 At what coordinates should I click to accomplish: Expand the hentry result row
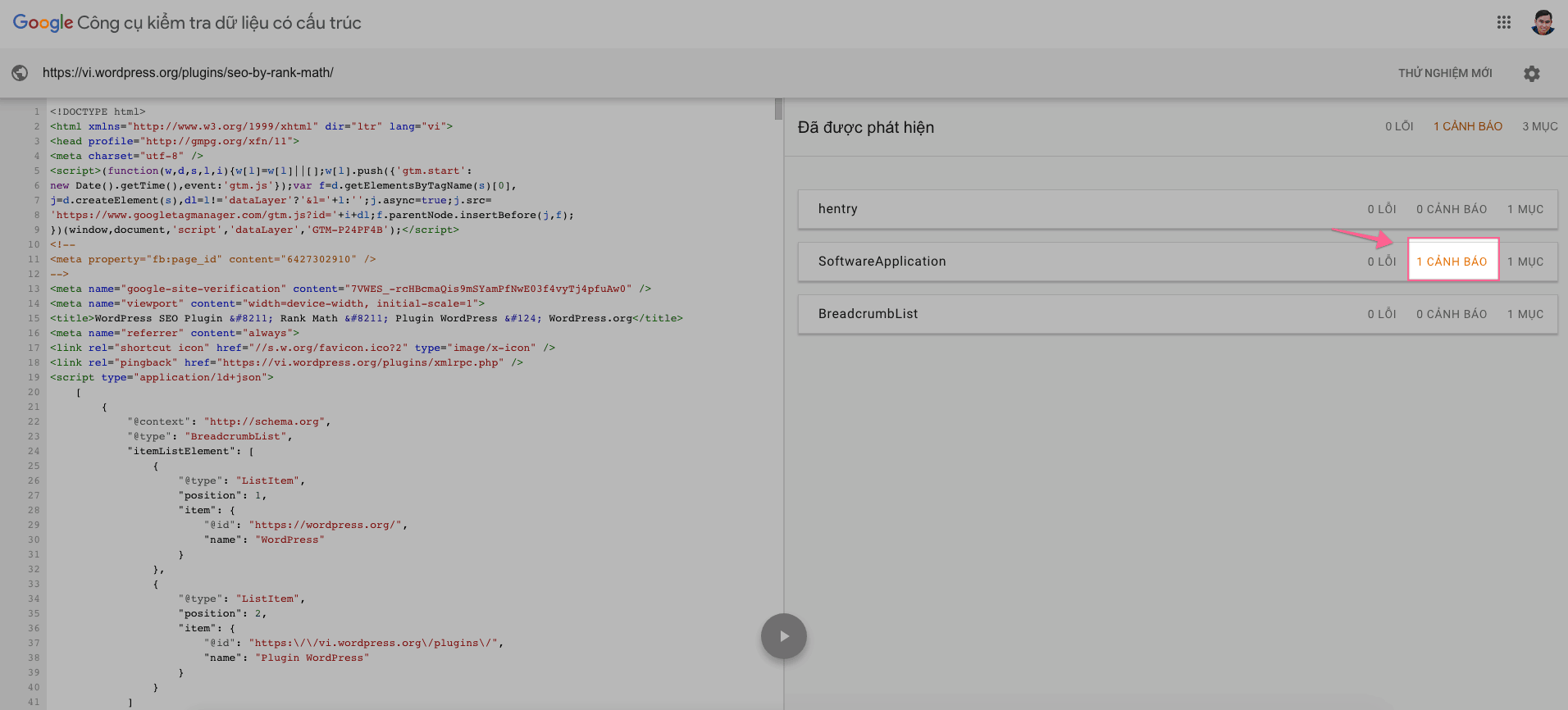[x=838, y=209]
